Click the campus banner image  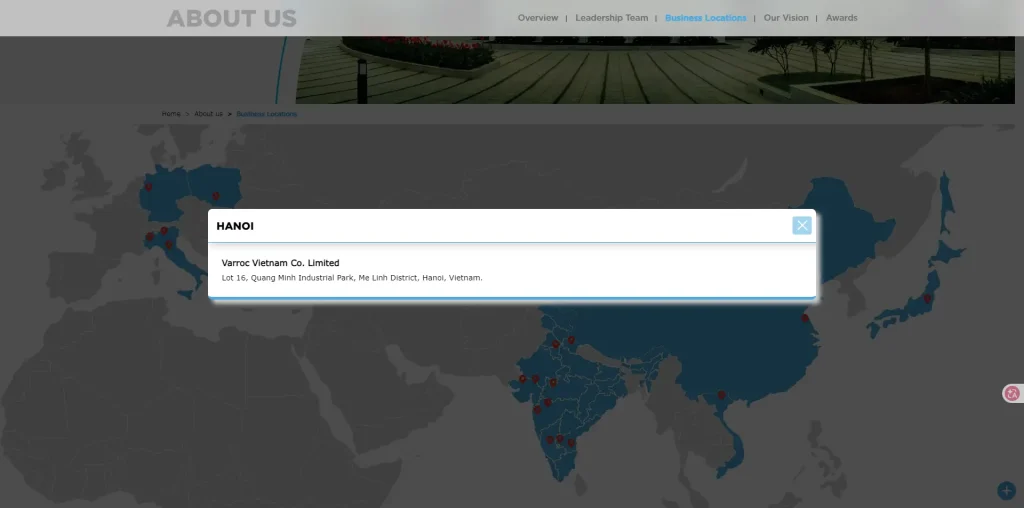(655, 70)
